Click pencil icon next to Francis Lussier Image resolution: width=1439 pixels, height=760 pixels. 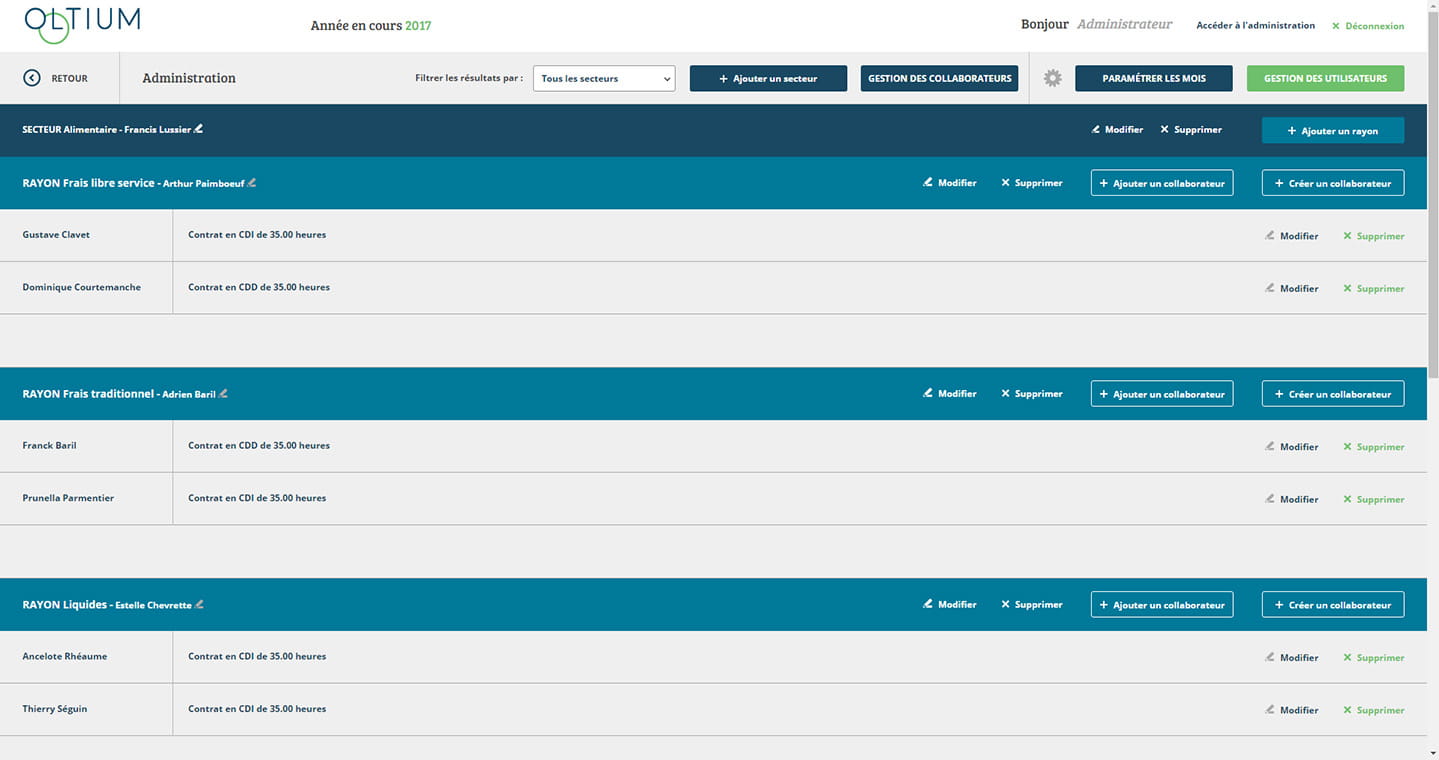[198, 129]
